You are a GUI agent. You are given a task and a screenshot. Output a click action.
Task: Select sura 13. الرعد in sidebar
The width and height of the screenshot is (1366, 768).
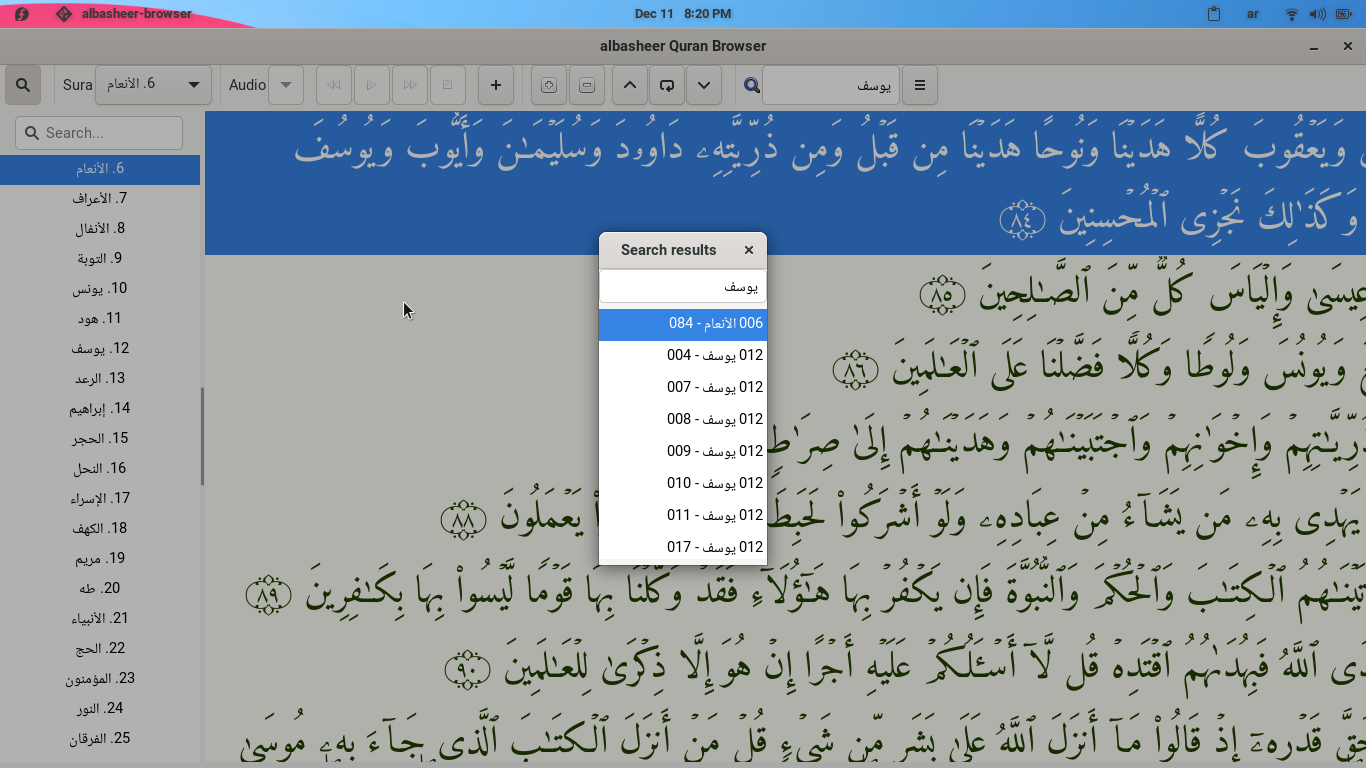100,378
